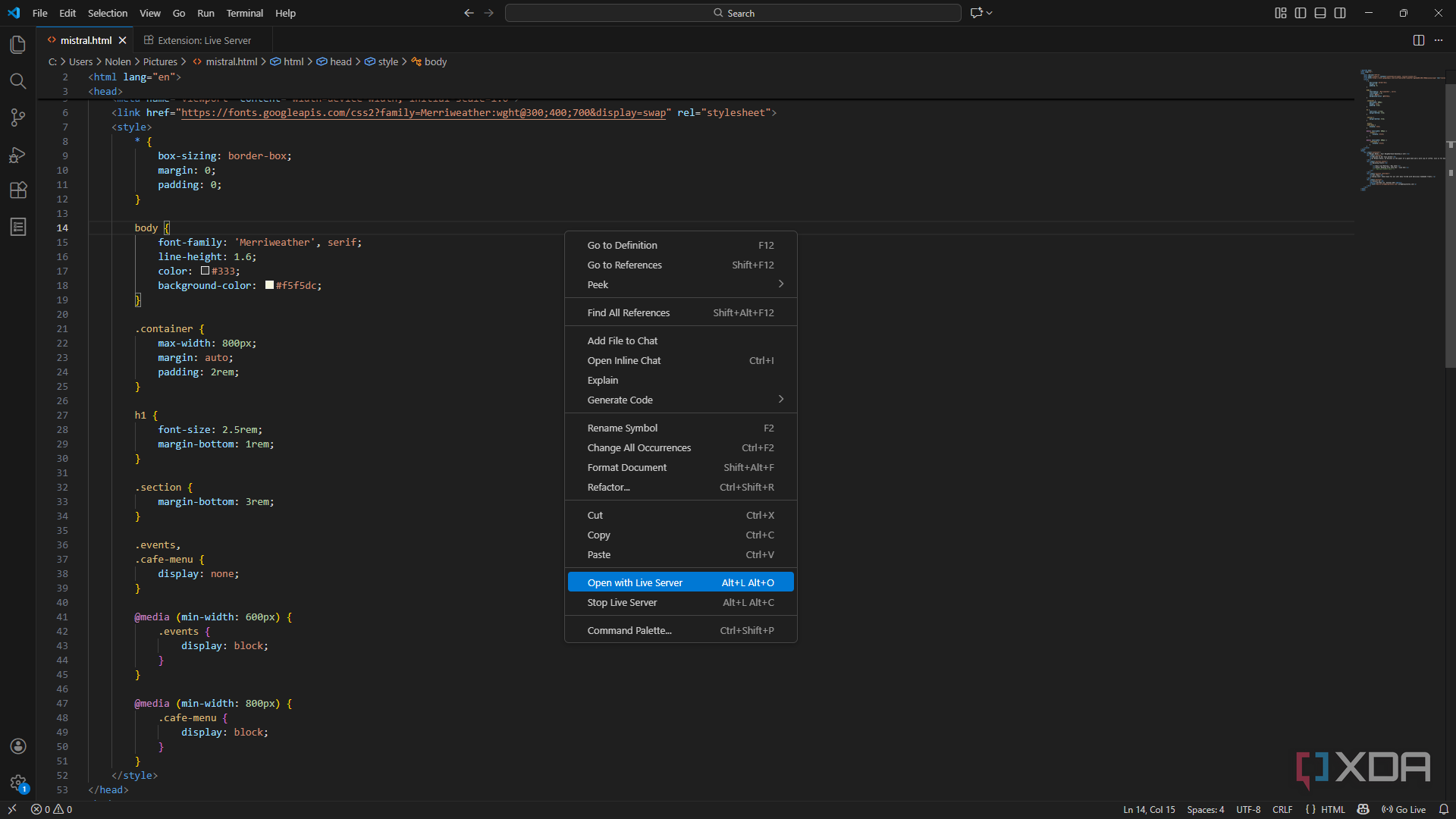Open remote window indicator in status bar
The width and height of the screenshot is (1456, 819).
click(x=12, y=809)
